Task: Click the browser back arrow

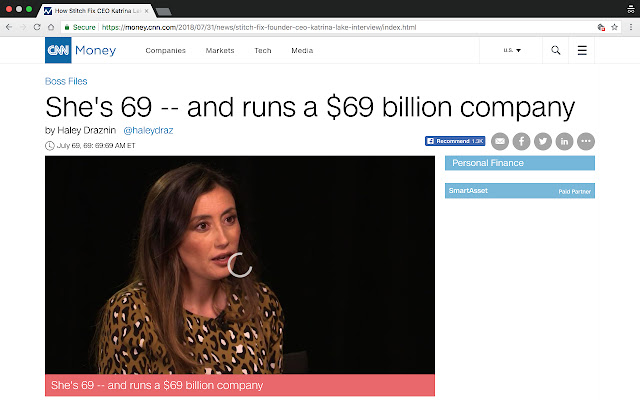Action: click(9, 27)
